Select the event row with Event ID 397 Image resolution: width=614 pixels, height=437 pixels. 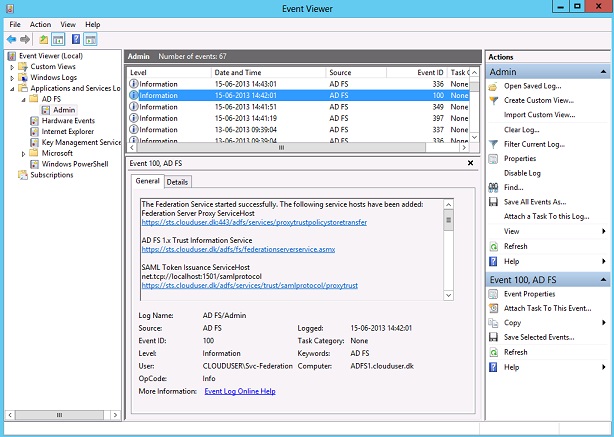click(x=299, y=118)
